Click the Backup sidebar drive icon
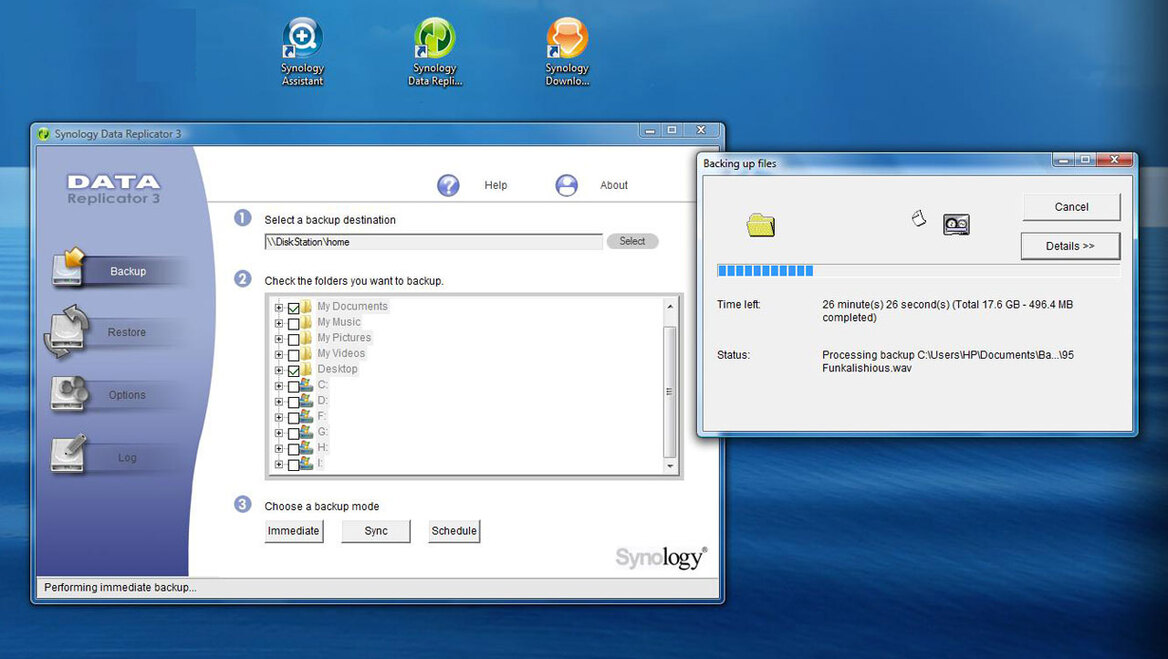Screen dimensions: 1168x659 coord(69,268)
